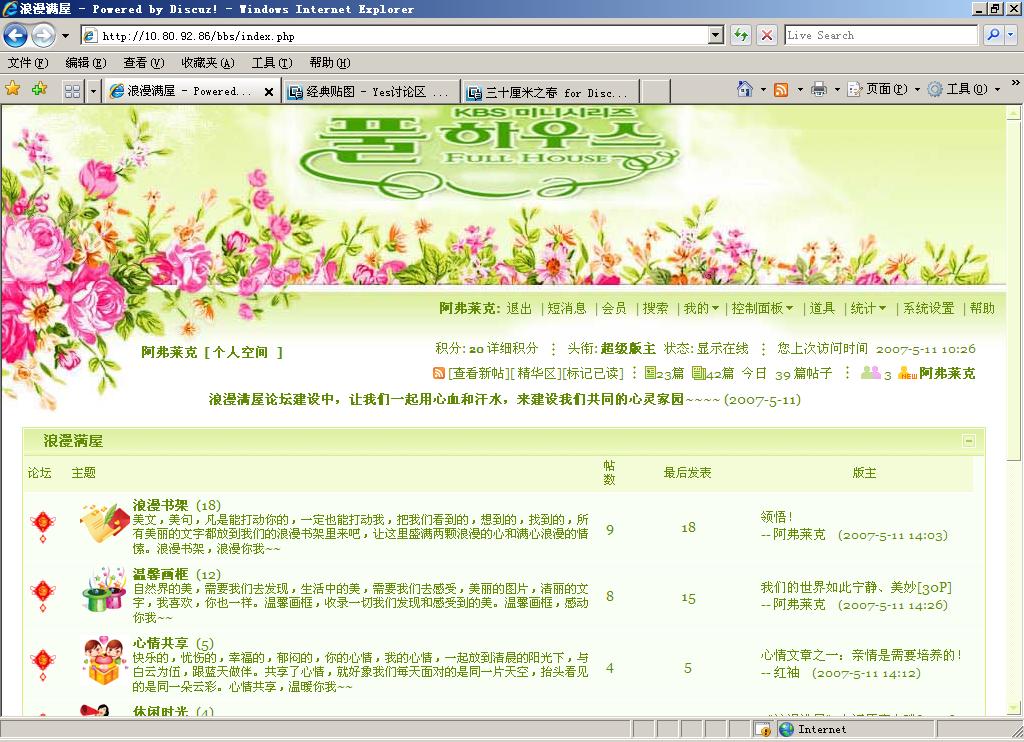The image size is (1024, 742).
Task: Open the Print button dropdown arrow
Action: click(x=837, y=89)
